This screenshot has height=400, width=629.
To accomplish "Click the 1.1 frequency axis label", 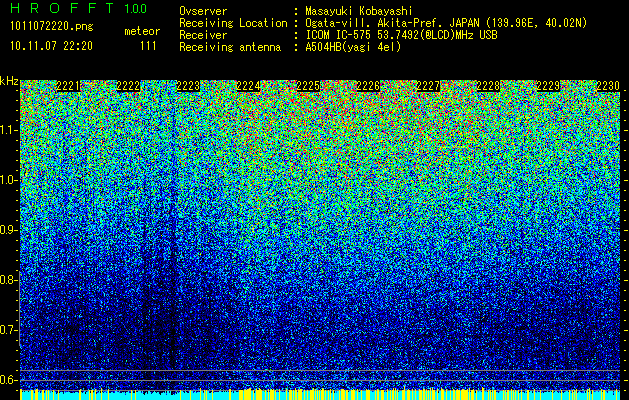I will click(x=8, y=130).
